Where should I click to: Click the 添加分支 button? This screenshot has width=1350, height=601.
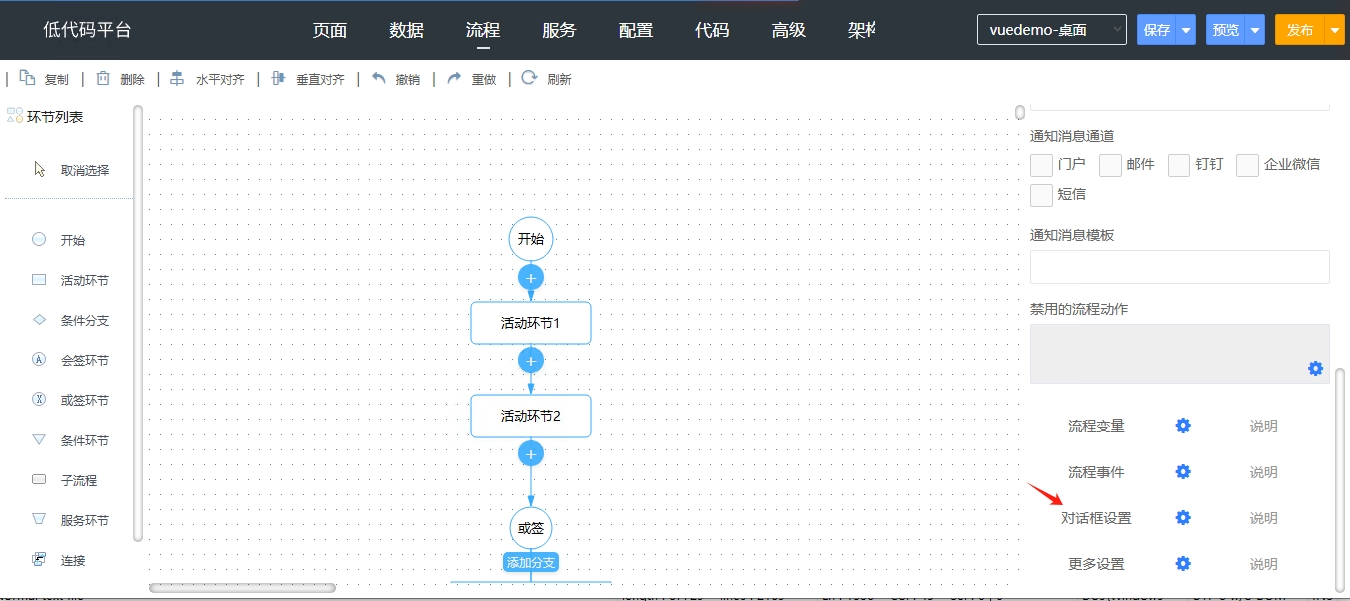tap(530, 563)
